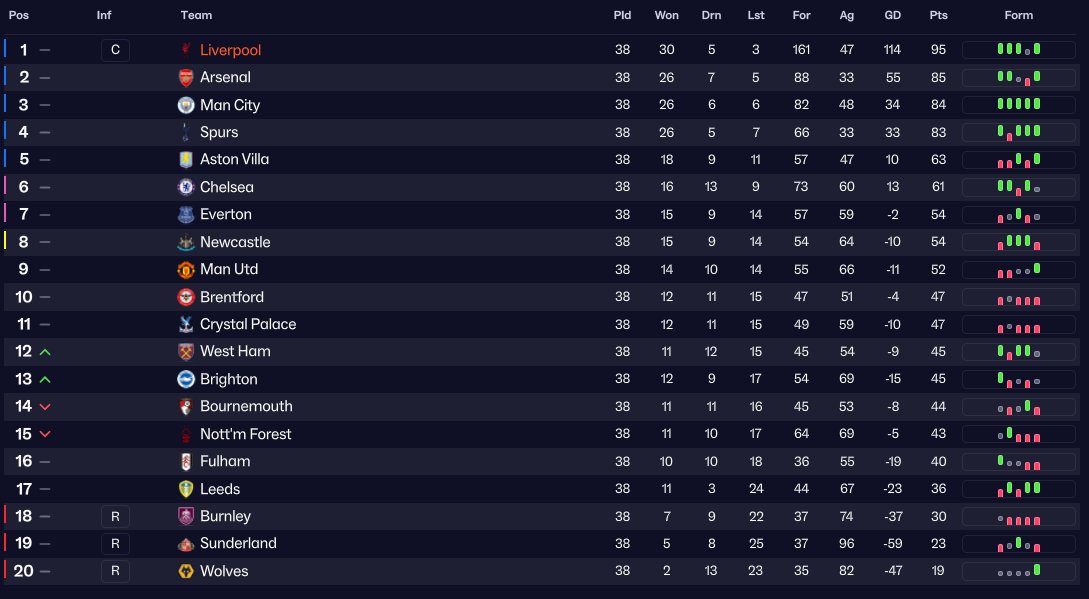Sort table by the Won column header
The width and height of the screenshot is (1089, 599).
click(666, 15)
